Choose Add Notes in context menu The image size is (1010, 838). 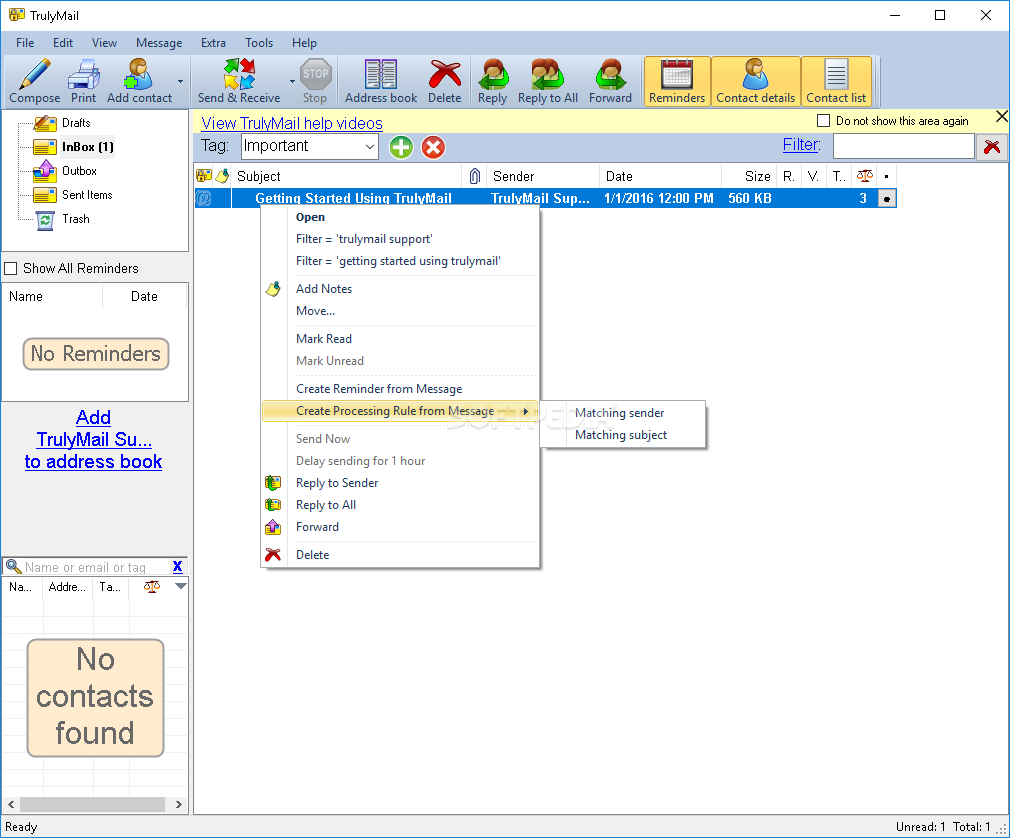400,289
